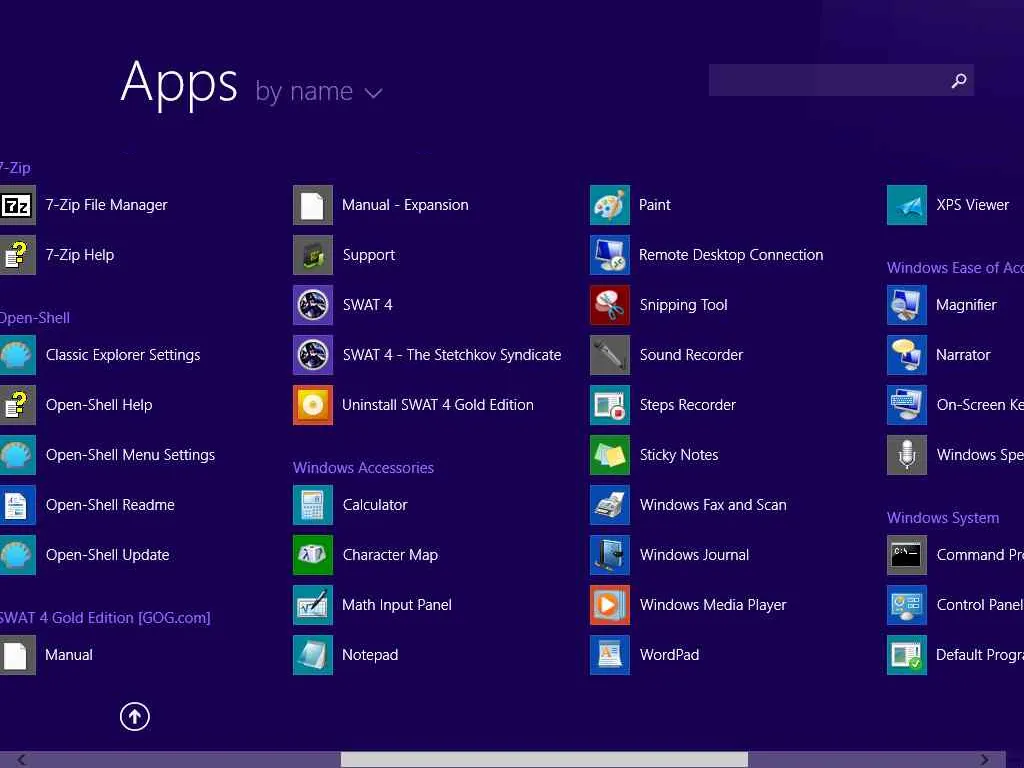Open the Default Programs icon
This screenshot has width=1024, height=768.
click(x=907, y=655)
